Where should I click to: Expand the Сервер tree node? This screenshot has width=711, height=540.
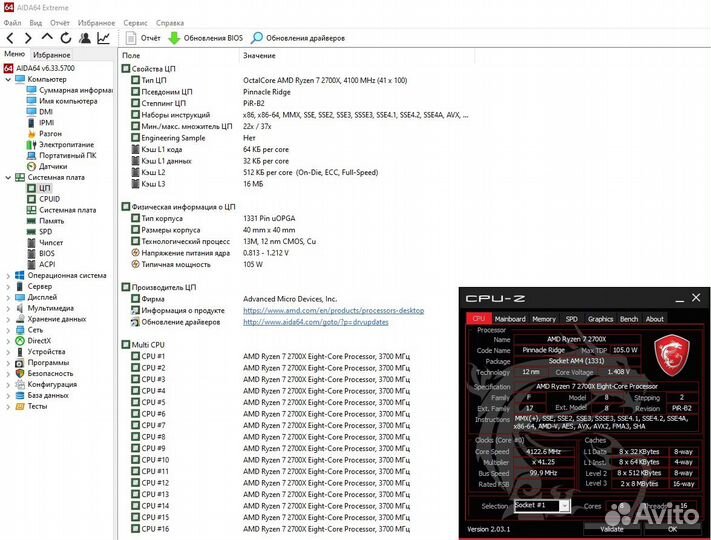coord(8,287)
